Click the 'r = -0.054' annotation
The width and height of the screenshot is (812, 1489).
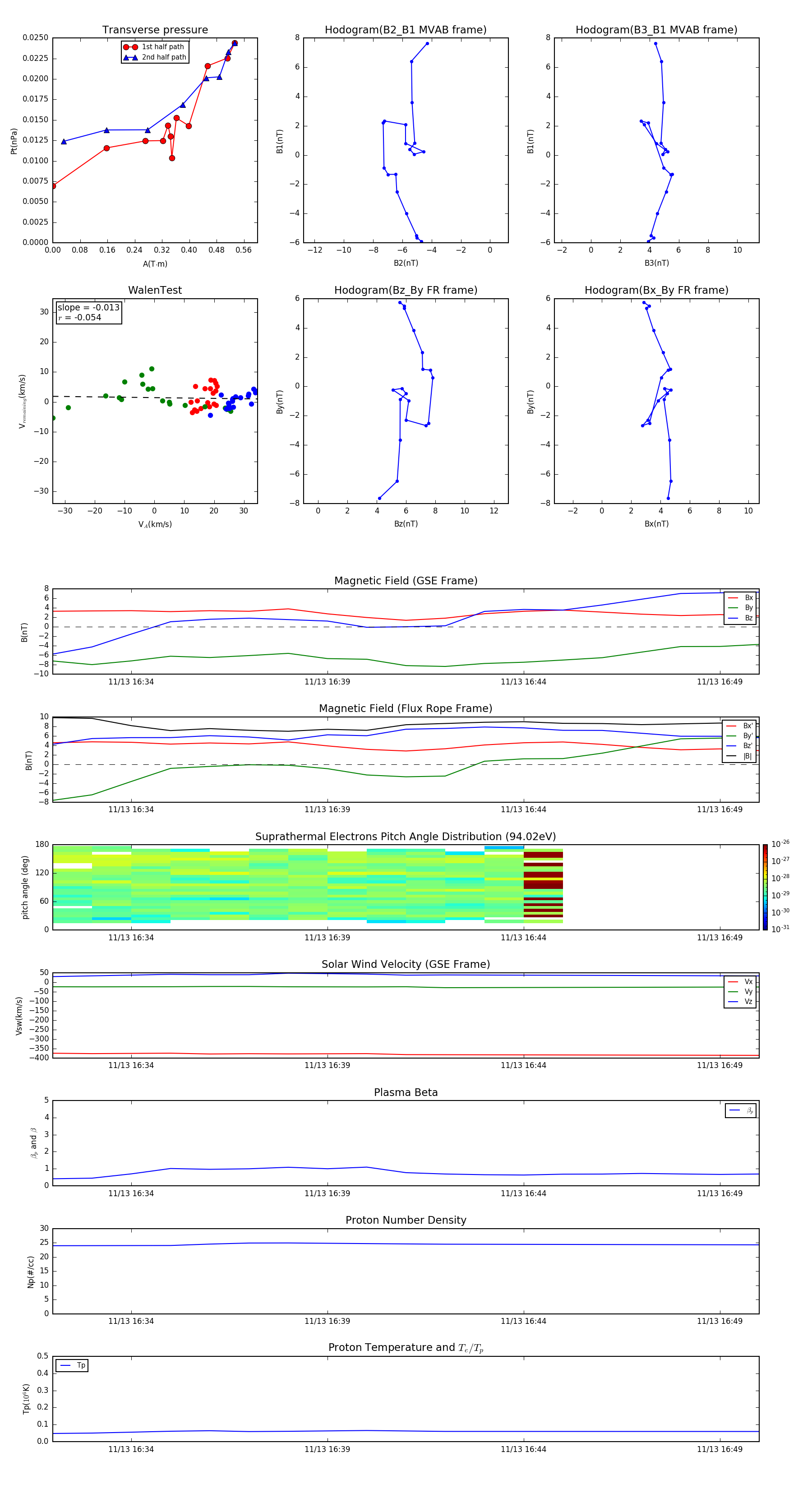79,317
